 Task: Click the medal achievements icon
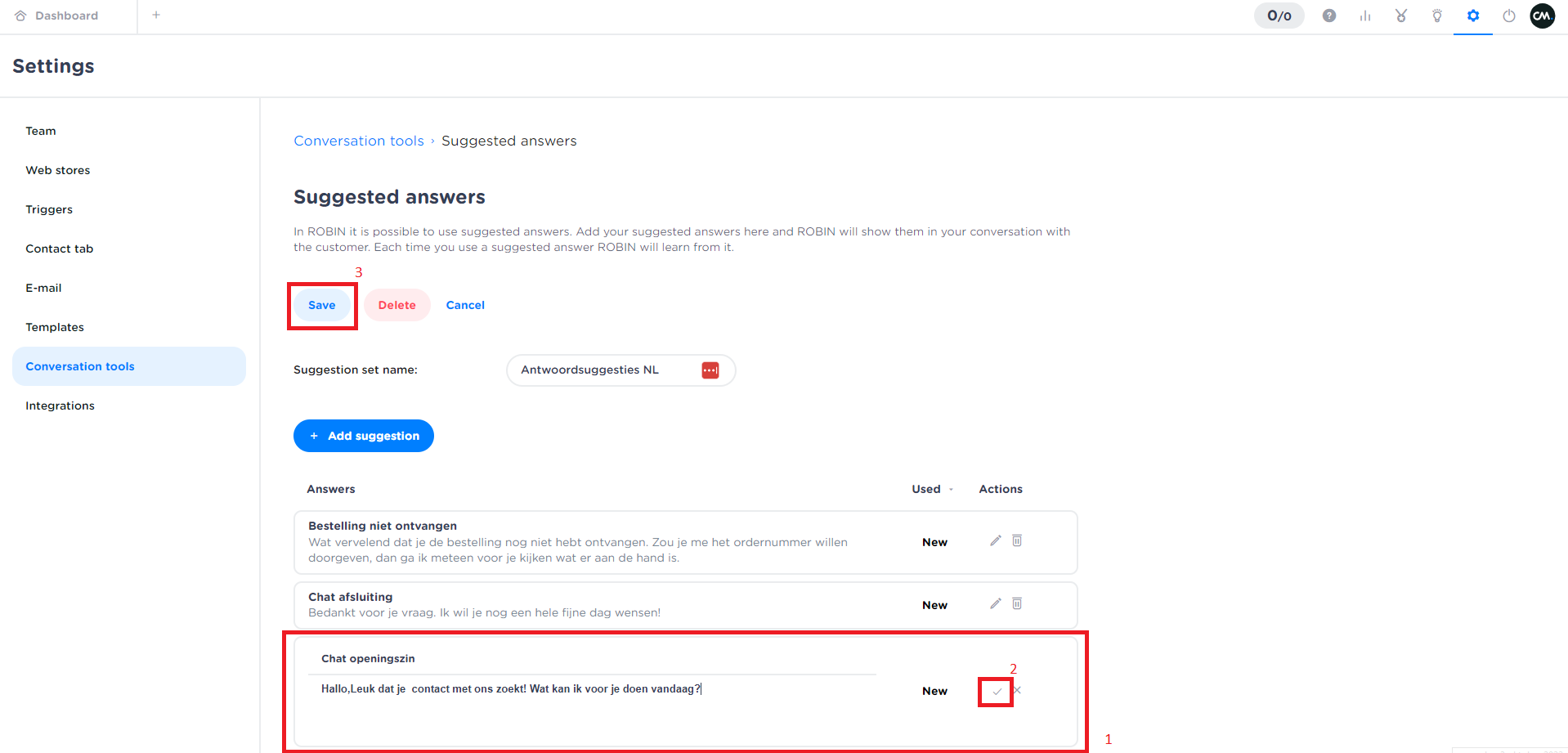(1401, 16)
